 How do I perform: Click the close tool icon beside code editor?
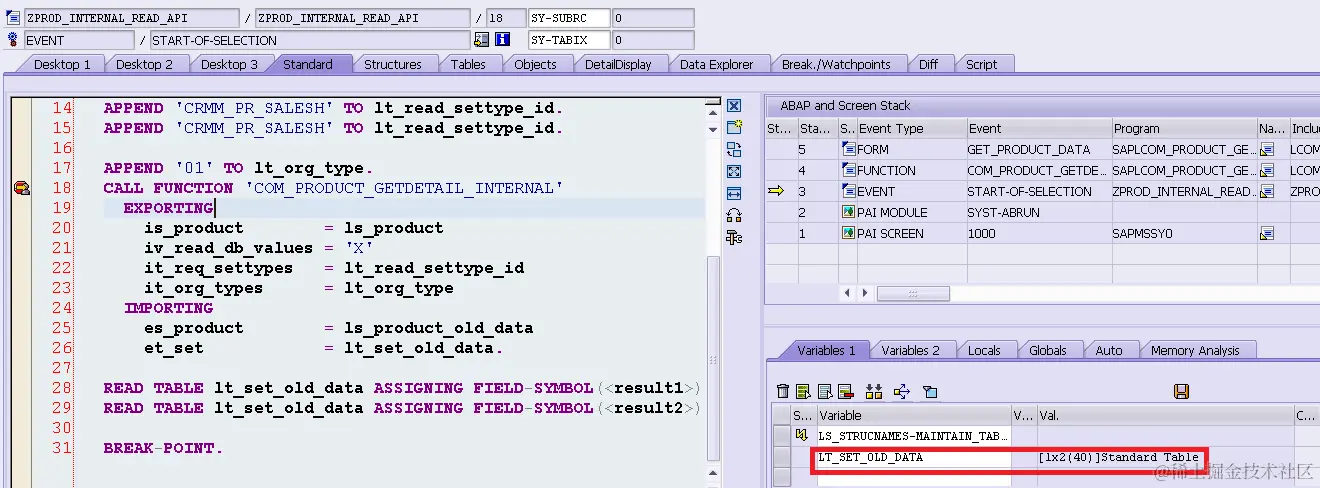(x=734, y=106)
